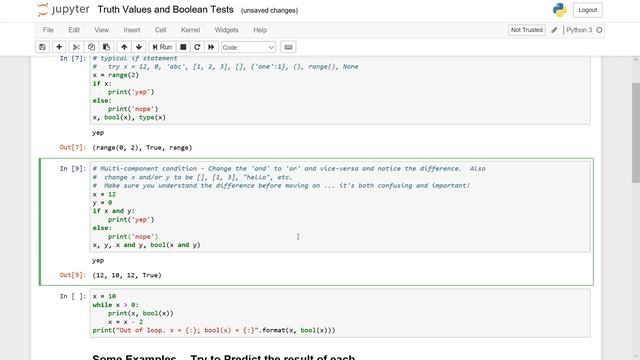
Task: Open the Help menu
Action: [x=260, y=30]
